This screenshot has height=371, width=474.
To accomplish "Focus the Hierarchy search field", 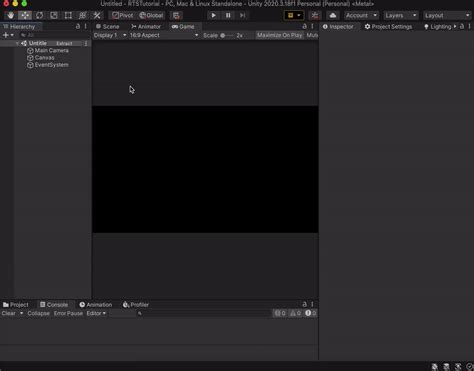I will [x=53, y=35].
